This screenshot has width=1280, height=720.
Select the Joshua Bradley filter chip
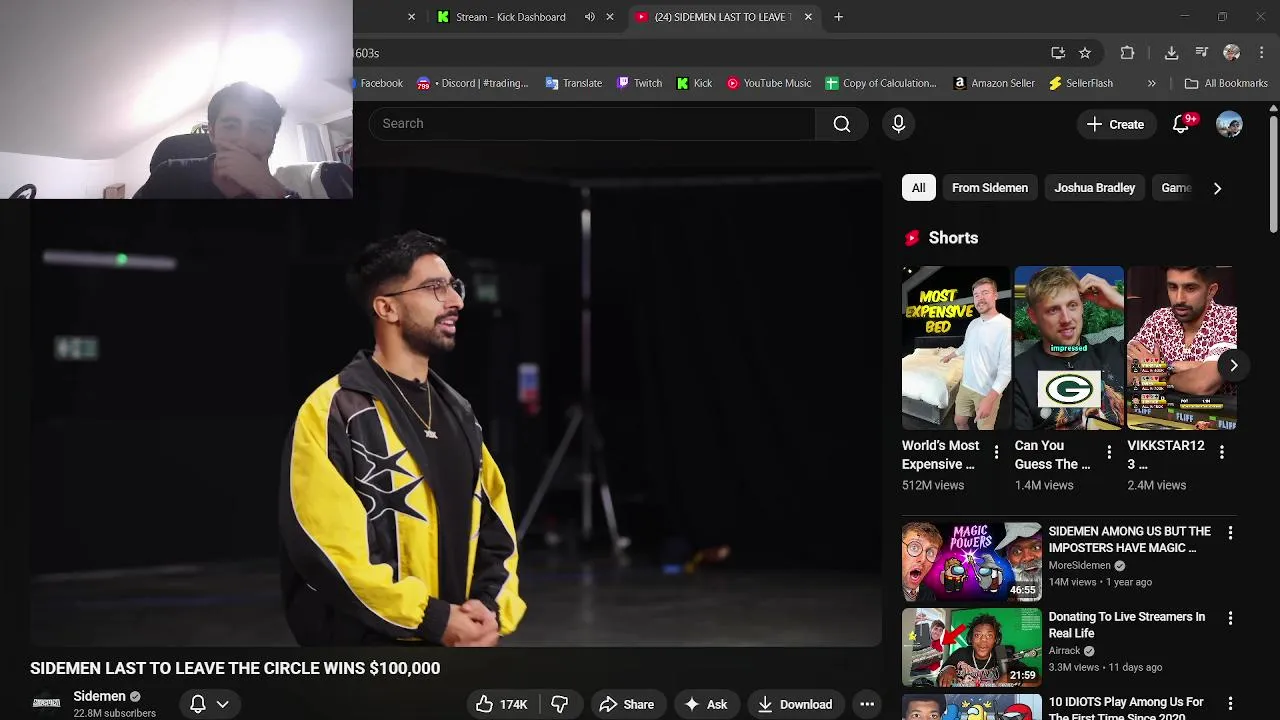pos(1094,188)
